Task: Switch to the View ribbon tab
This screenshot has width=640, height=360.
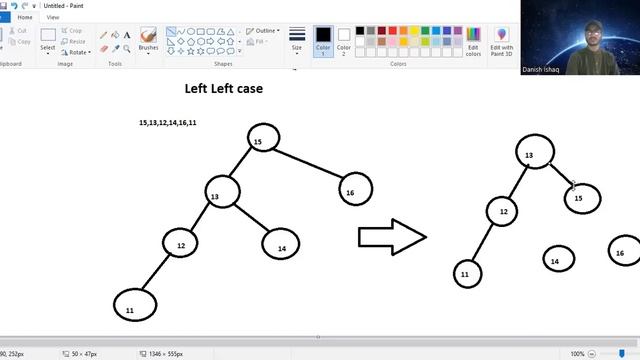Action: pyautogui.click(x=53, y=18)
